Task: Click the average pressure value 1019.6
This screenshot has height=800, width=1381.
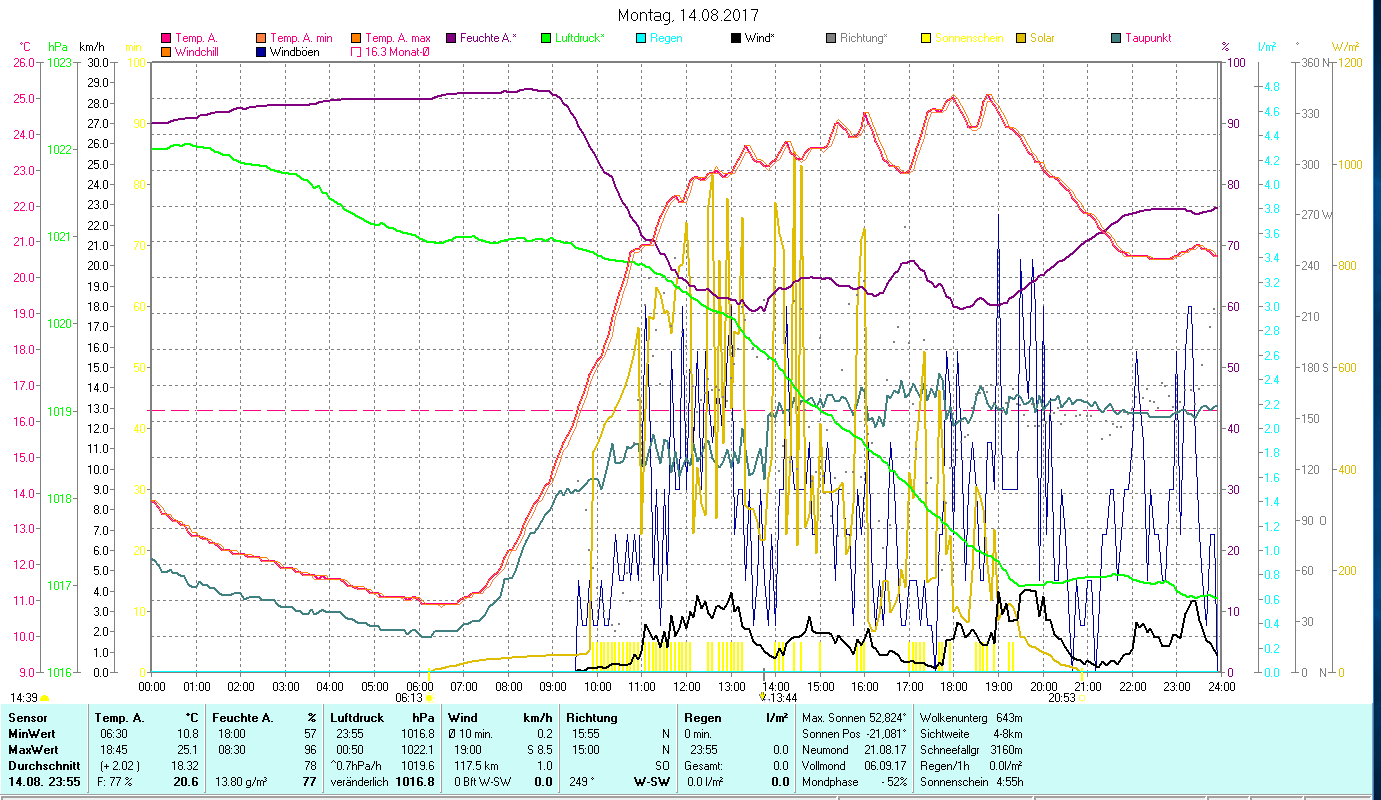Action: (419, 766)
